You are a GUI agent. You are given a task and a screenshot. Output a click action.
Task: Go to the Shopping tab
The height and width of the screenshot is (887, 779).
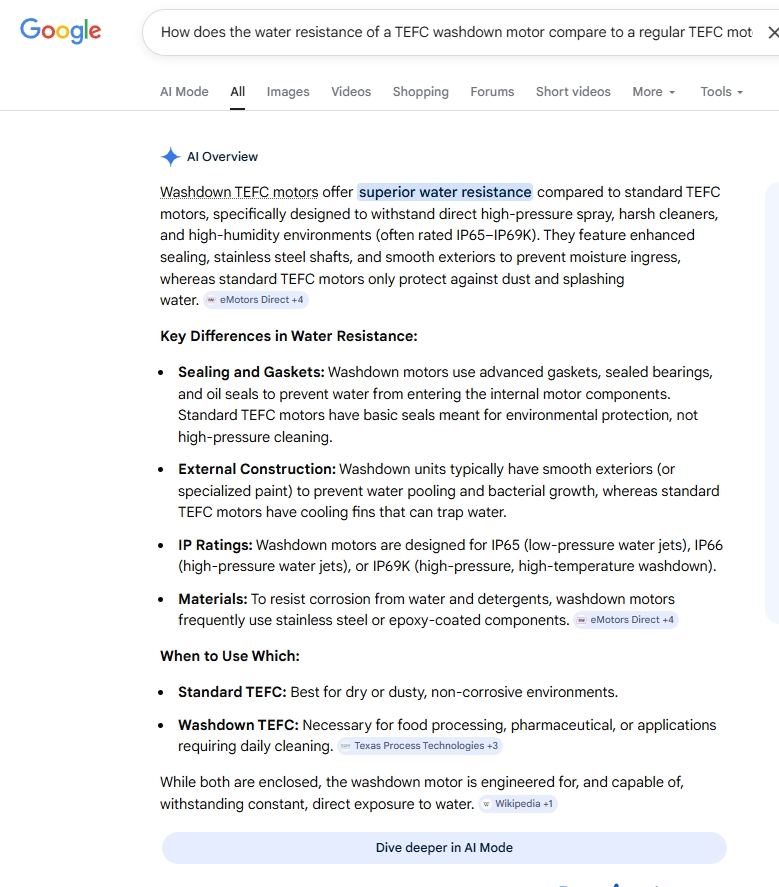point(420,92)
